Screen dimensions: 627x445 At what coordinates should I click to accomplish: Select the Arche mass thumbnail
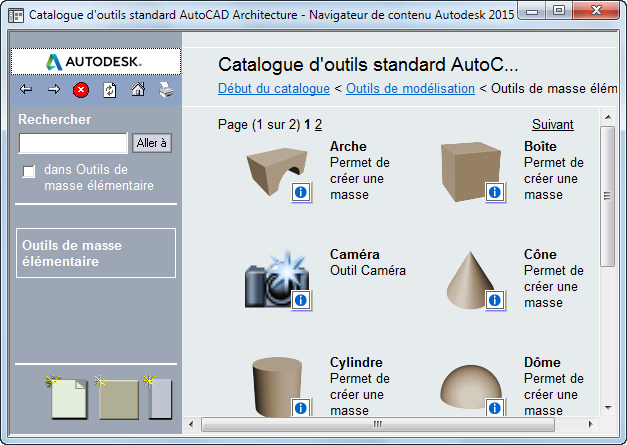[276, 171]
